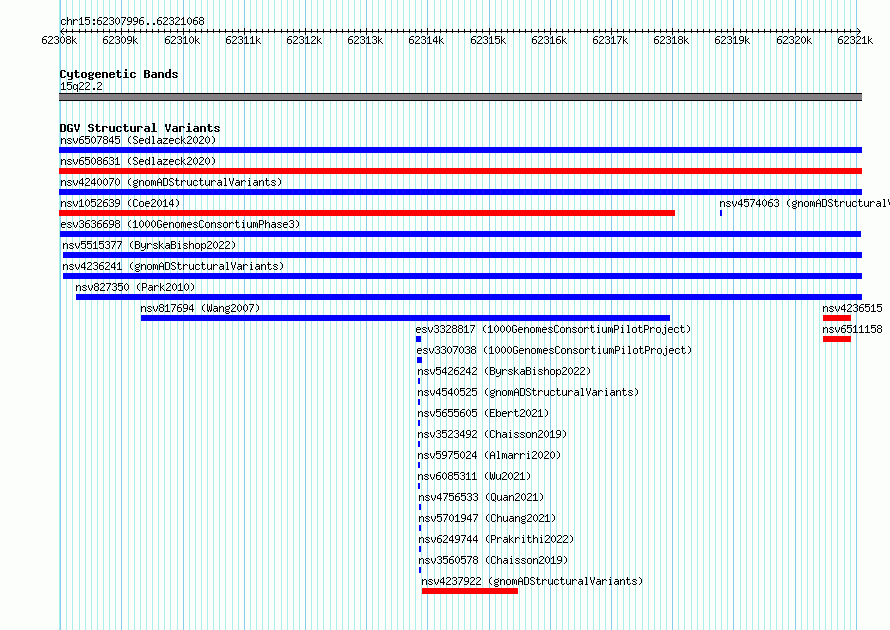Open esv3328817 (1000GenomesConsortiumPilotProject) label
This screenshot has height=630, width=890.
553,329
